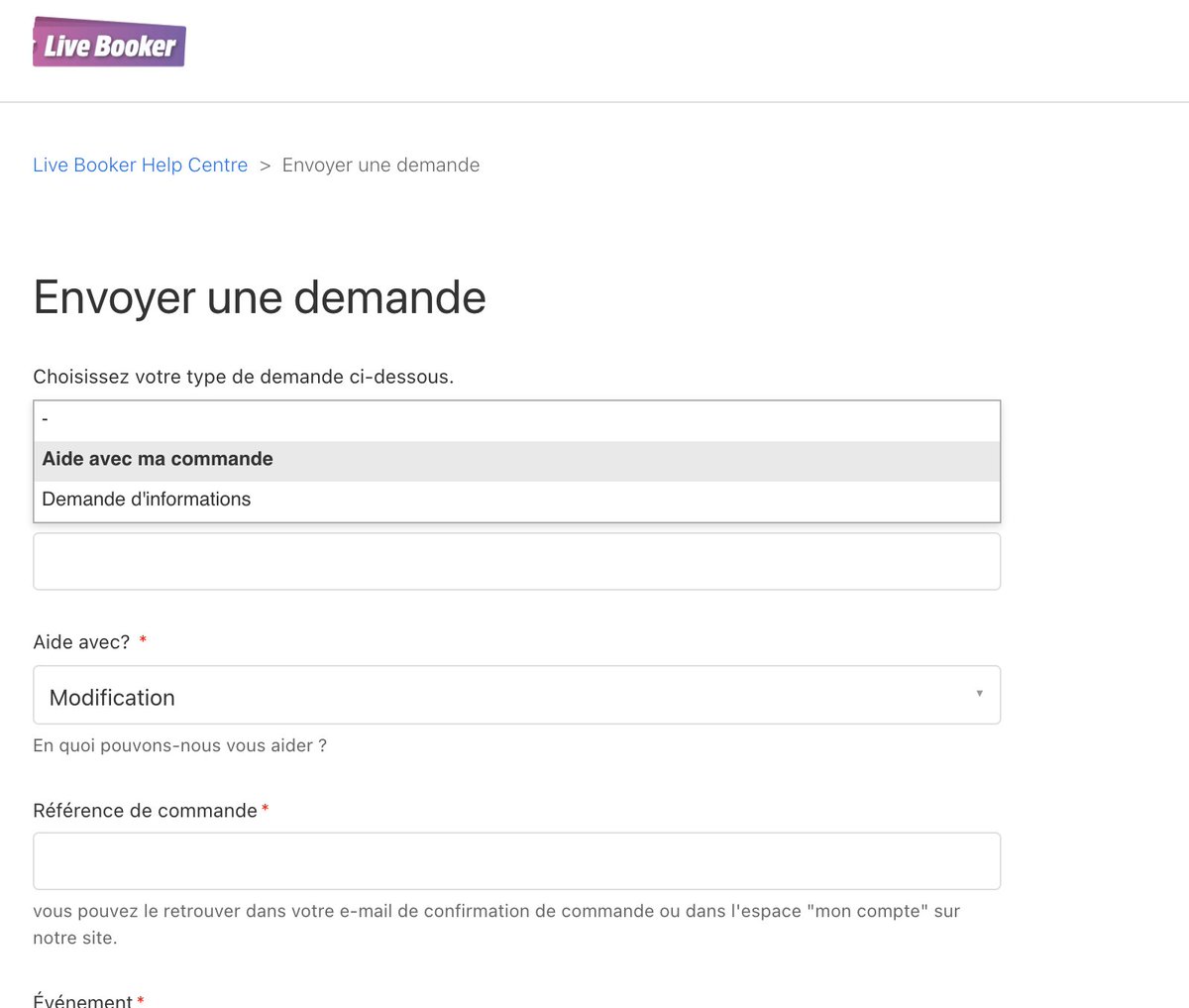This screenshot has height=1008, width=1189.
Task: Click the "Événement" field label
Action: point(82,999)
